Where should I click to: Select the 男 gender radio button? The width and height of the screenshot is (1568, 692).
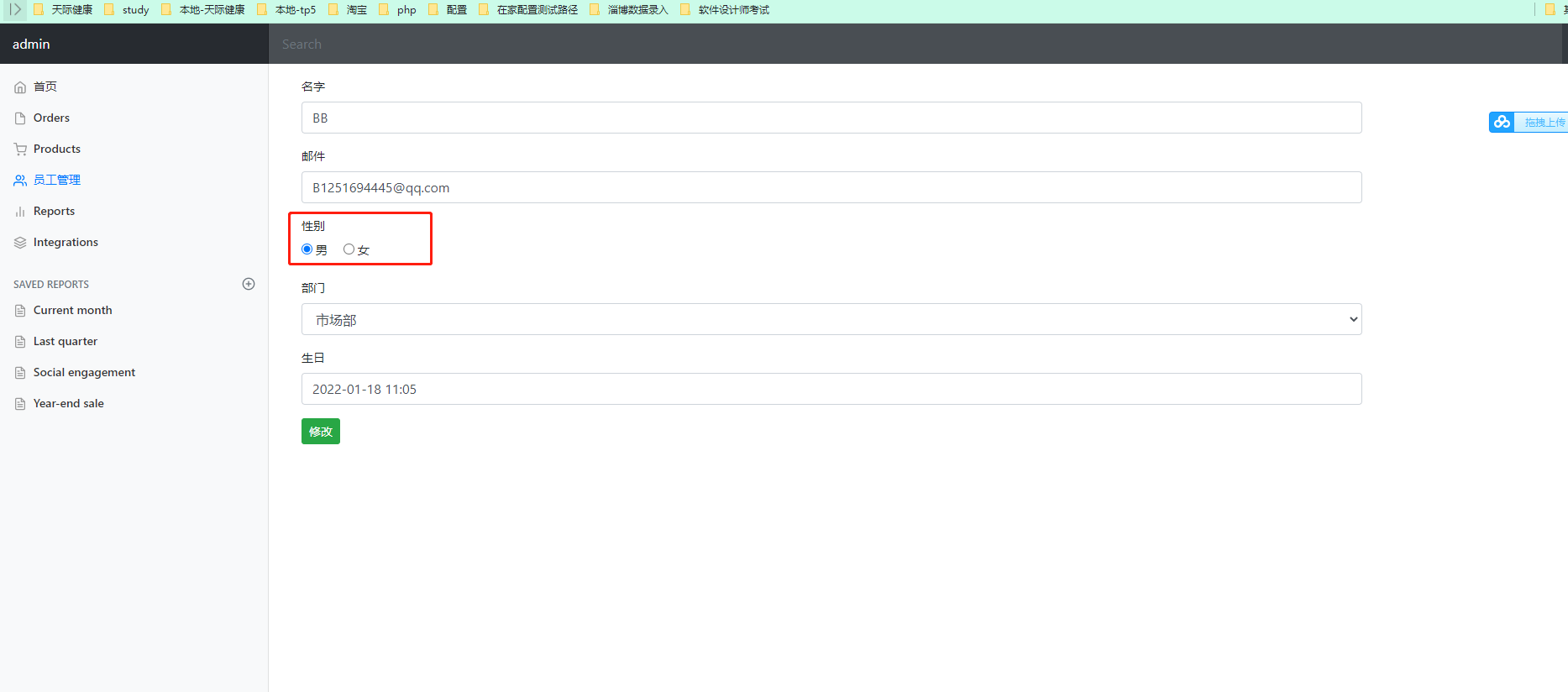[307, 249]
